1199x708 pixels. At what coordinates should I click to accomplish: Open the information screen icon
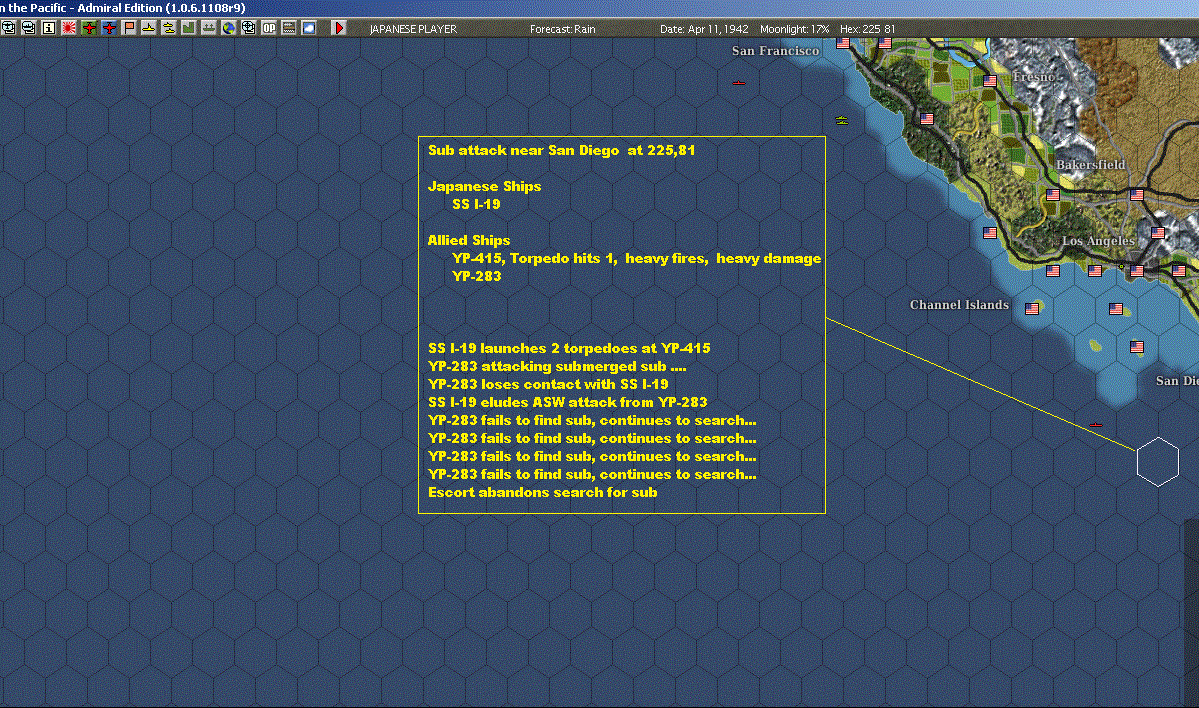click(x=48, y=28)
